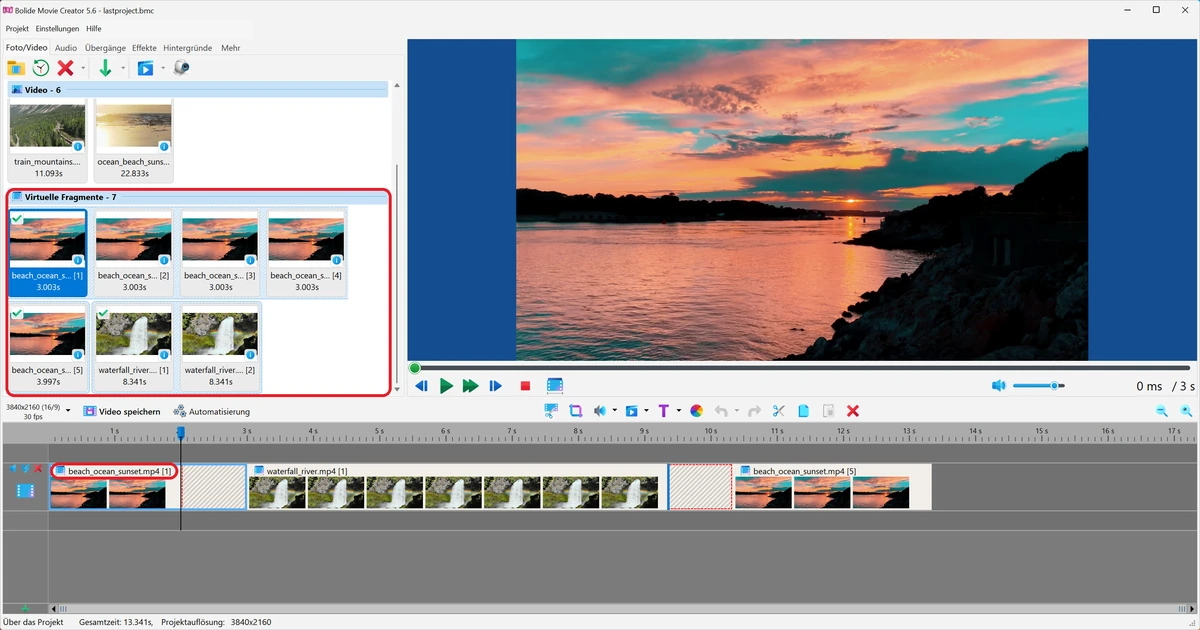
Task: Click the blue play media toolbar icon
Action: pos(146,68)
